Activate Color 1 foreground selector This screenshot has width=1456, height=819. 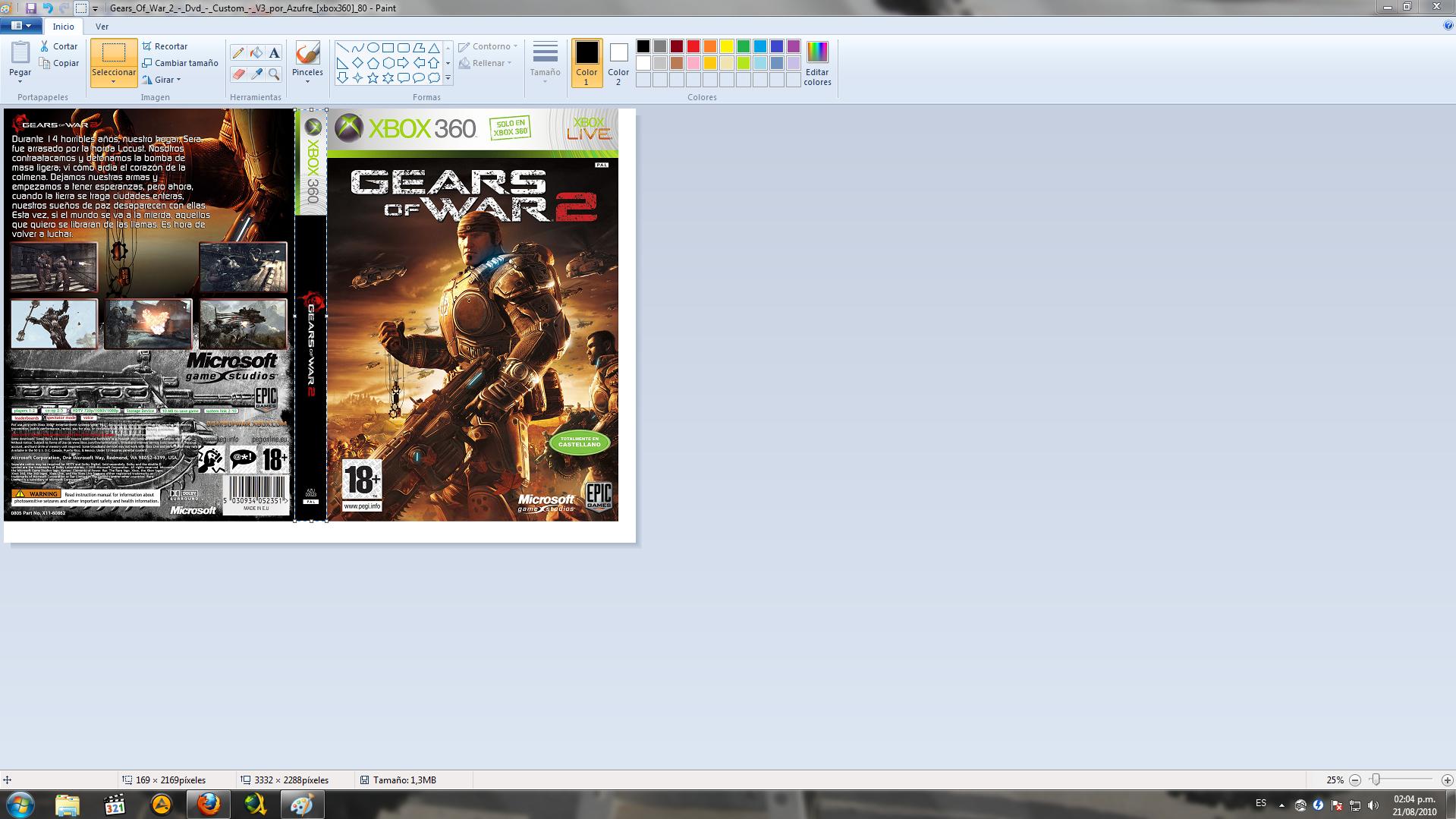pos(586,63)
